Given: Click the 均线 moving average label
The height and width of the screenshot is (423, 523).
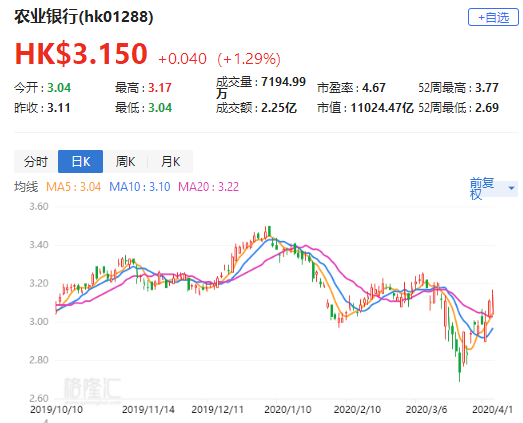Looking at the screenshot, I should pyautogui.click(x=26, y=187).
